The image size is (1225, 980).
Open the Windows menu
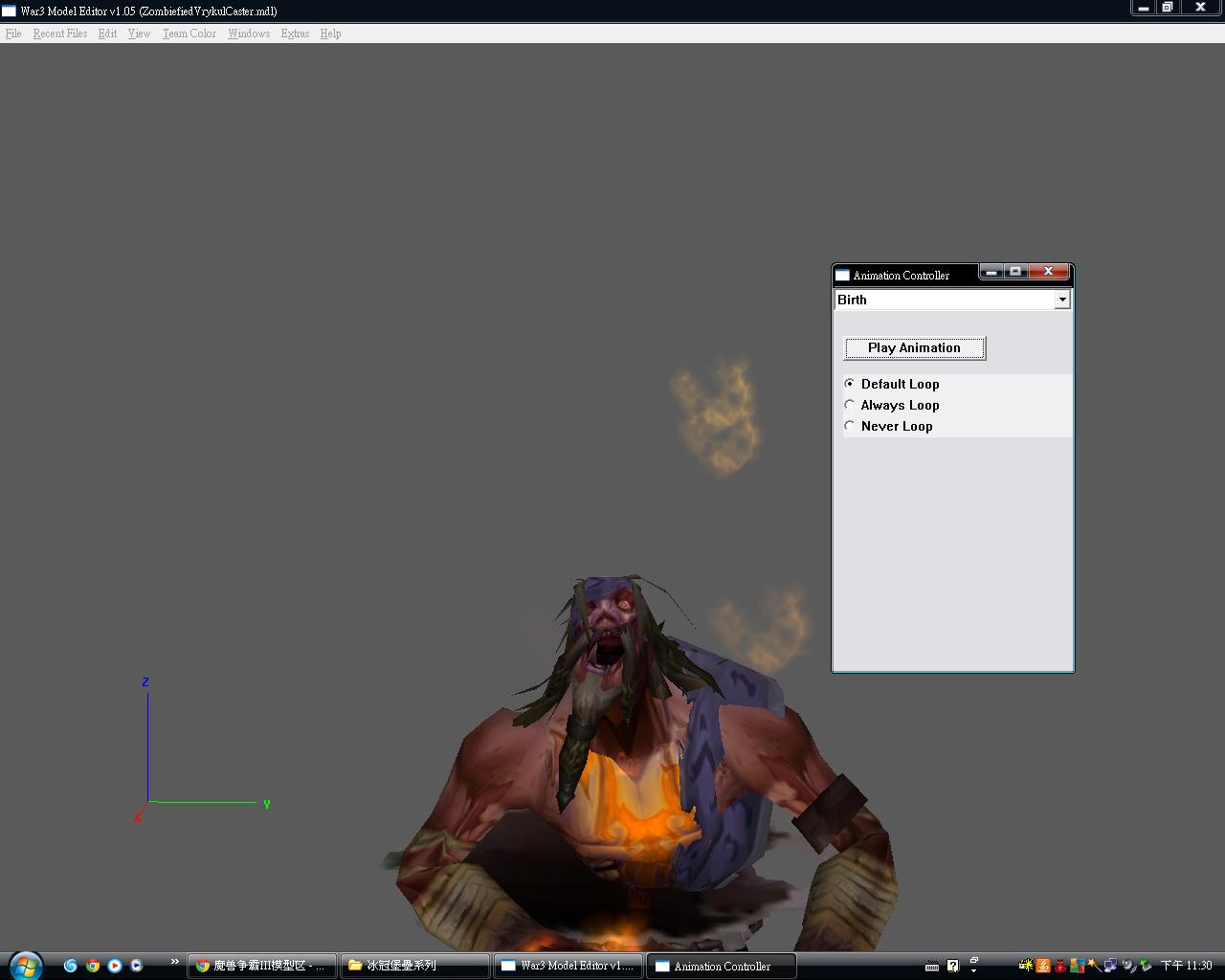coord(249,33)
